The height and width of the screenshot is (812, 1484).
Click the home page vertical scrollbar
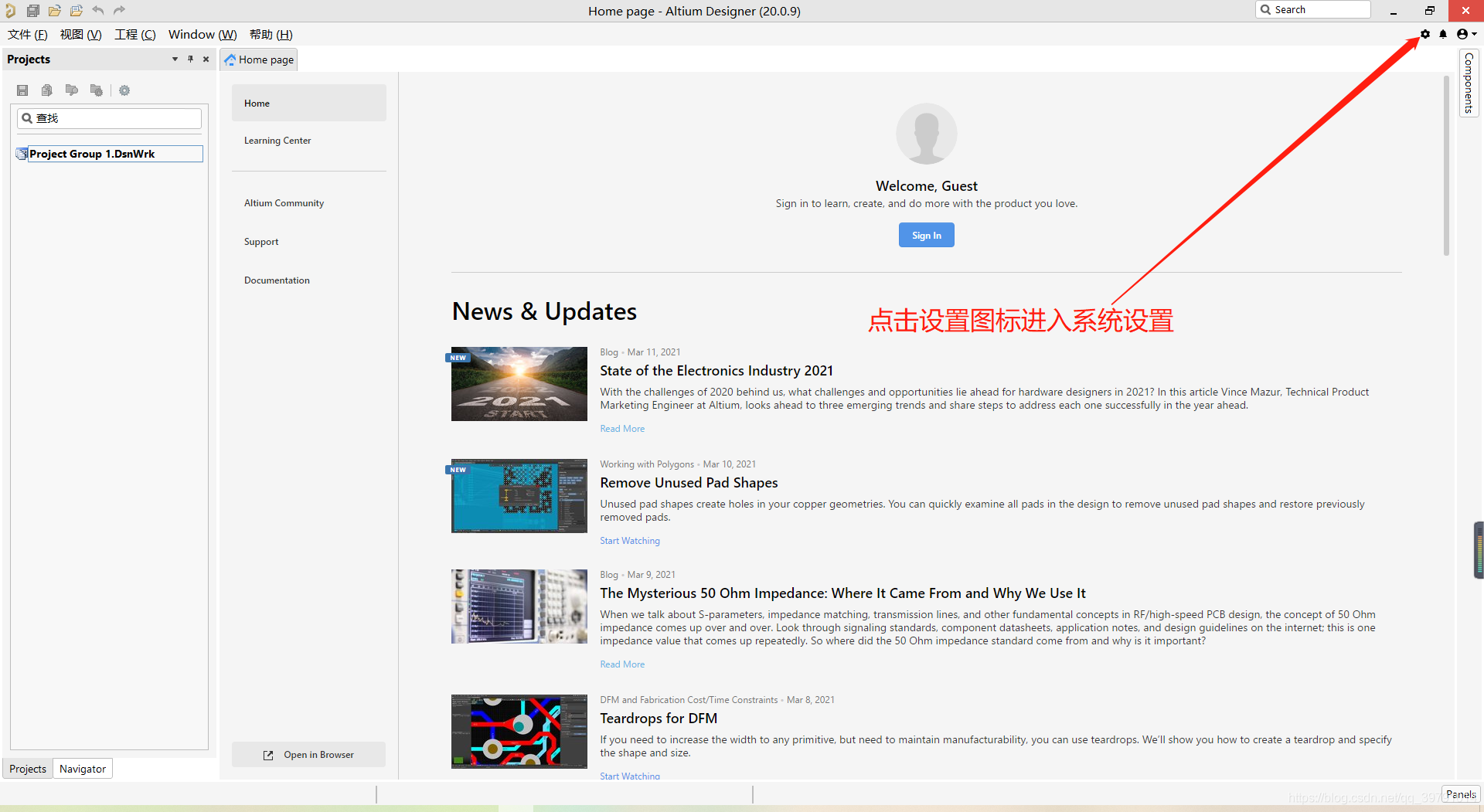tap(1446, 166)
